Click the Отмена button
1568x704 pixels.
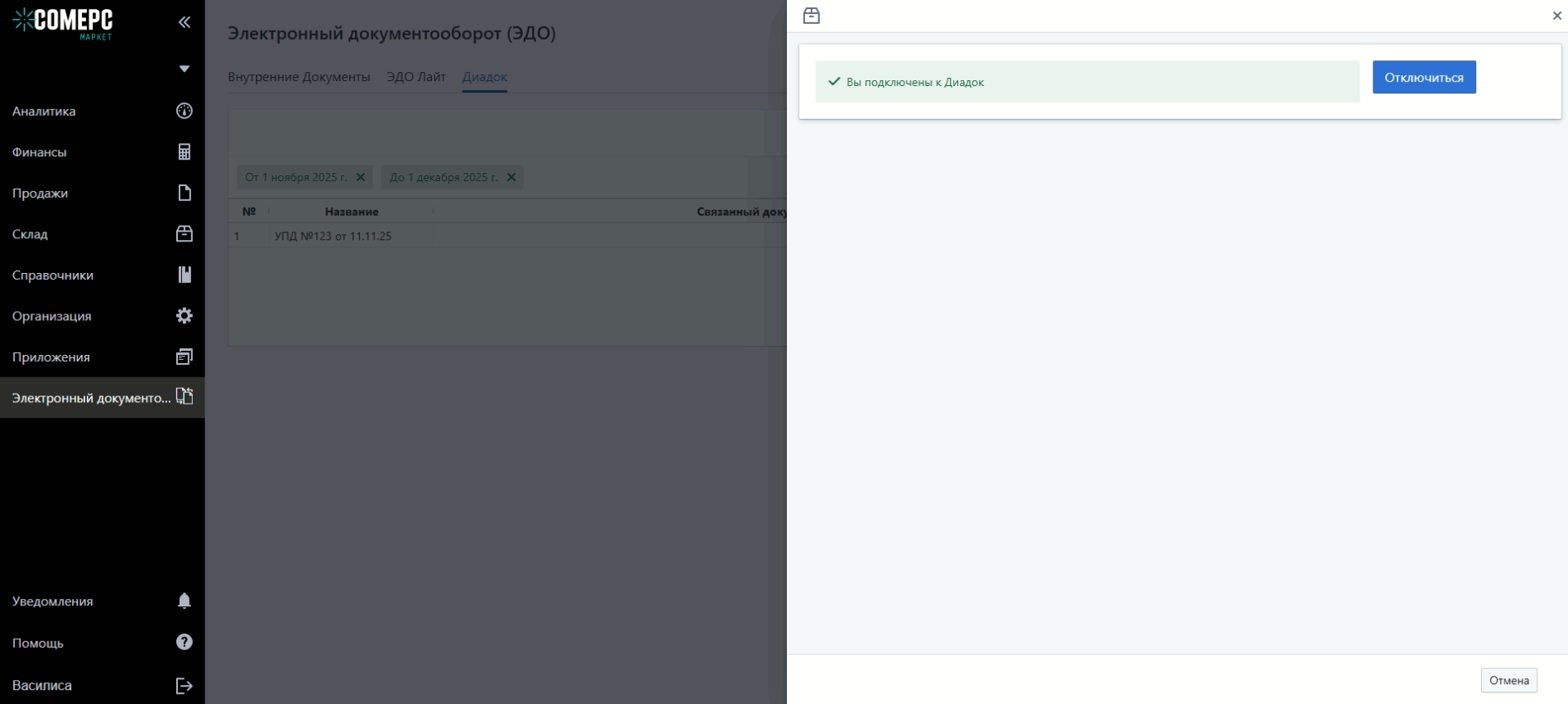click(x=1508, y=680)
